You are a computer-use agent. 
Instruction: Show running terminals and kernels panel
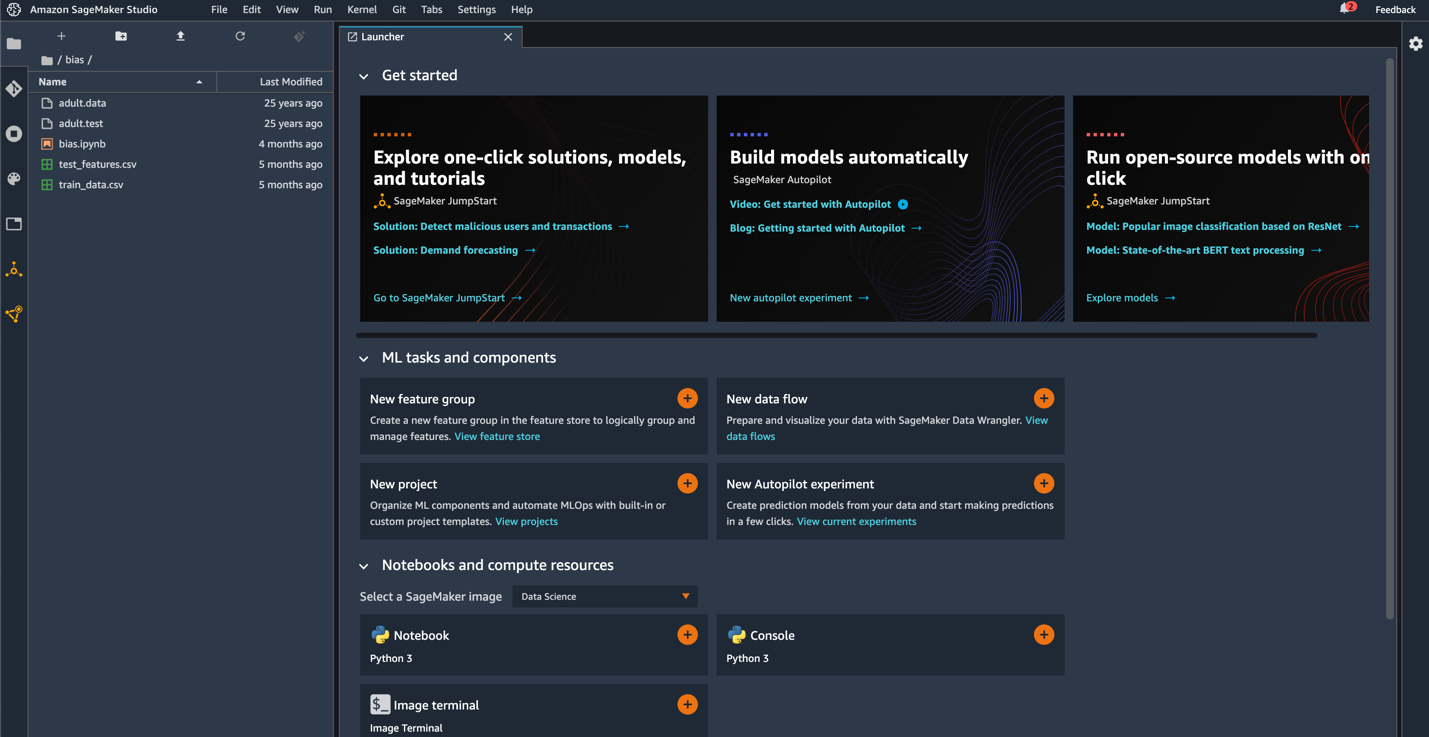point(14,134)
